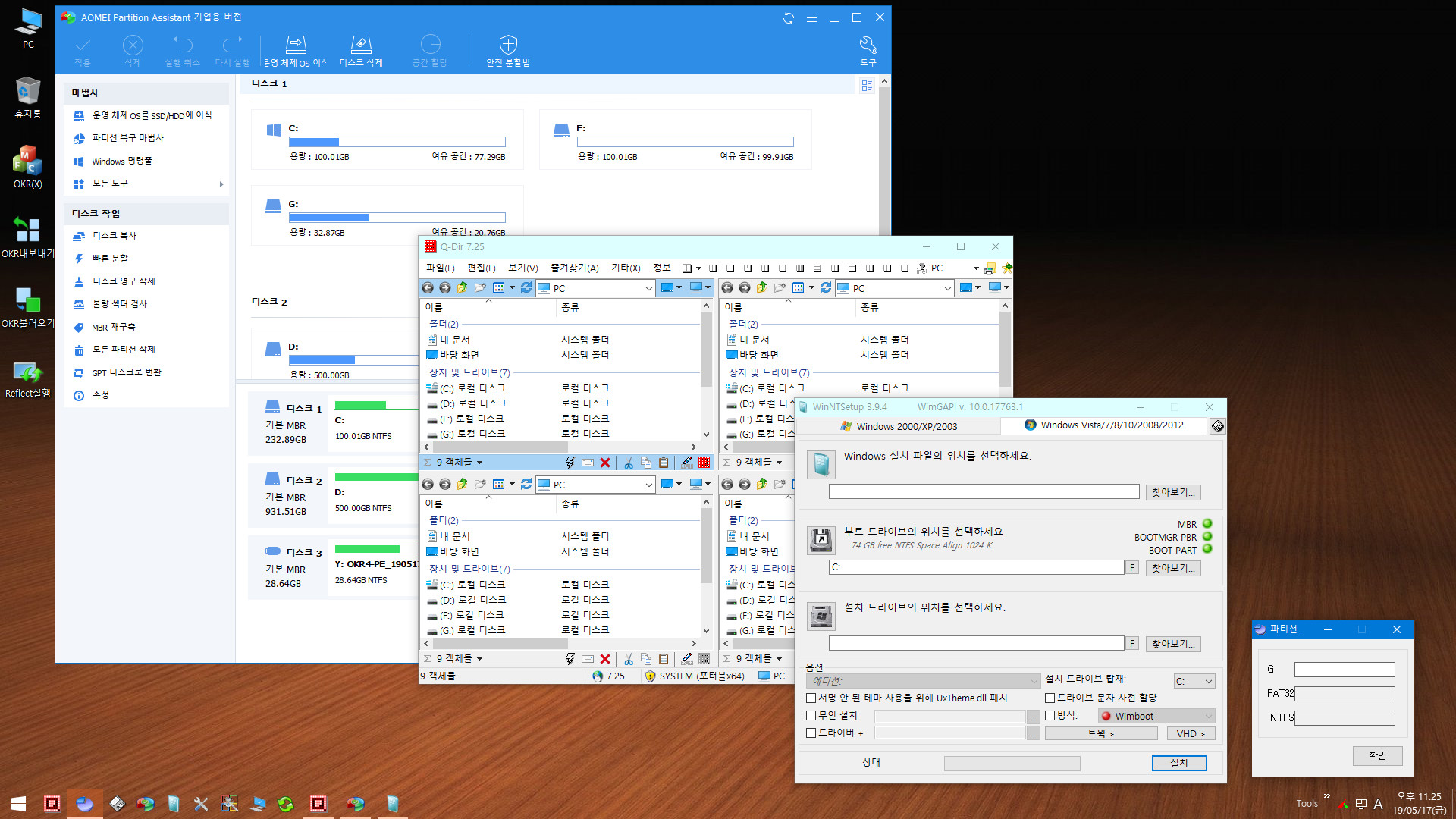1456x819 pixels.
Task: Expand the 9 objects dropdown in Q-Dir top-left pane
Action: [479, 463]
